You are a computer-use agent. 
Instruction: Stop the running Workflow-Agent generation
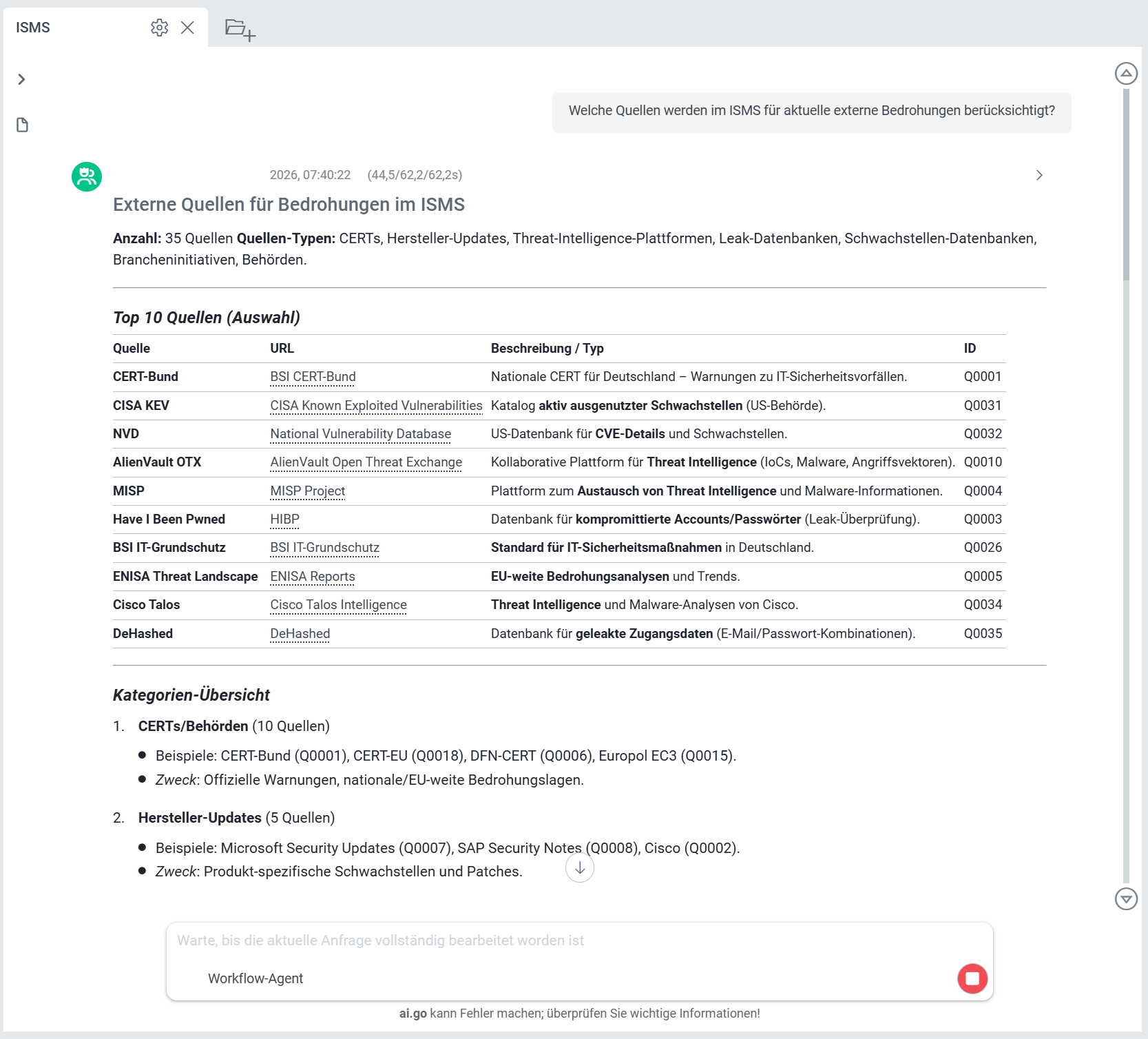972,978
